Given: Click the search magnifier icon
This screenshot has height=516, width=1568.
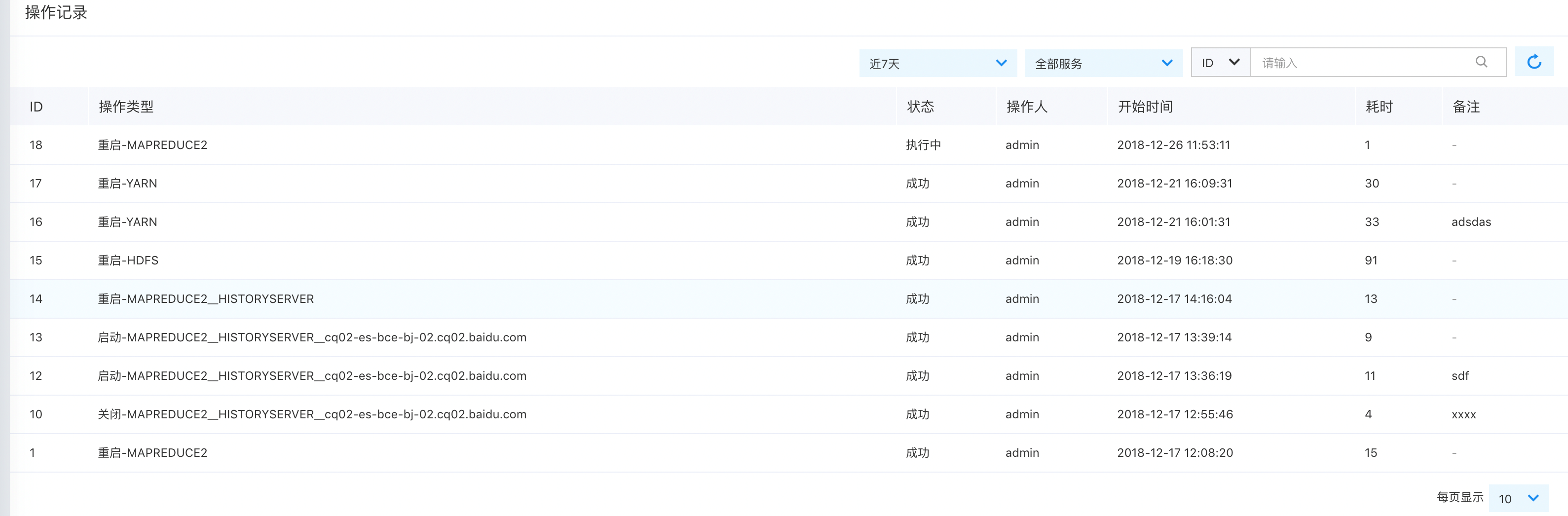Looking at the screenshot, I should 1481,62.
